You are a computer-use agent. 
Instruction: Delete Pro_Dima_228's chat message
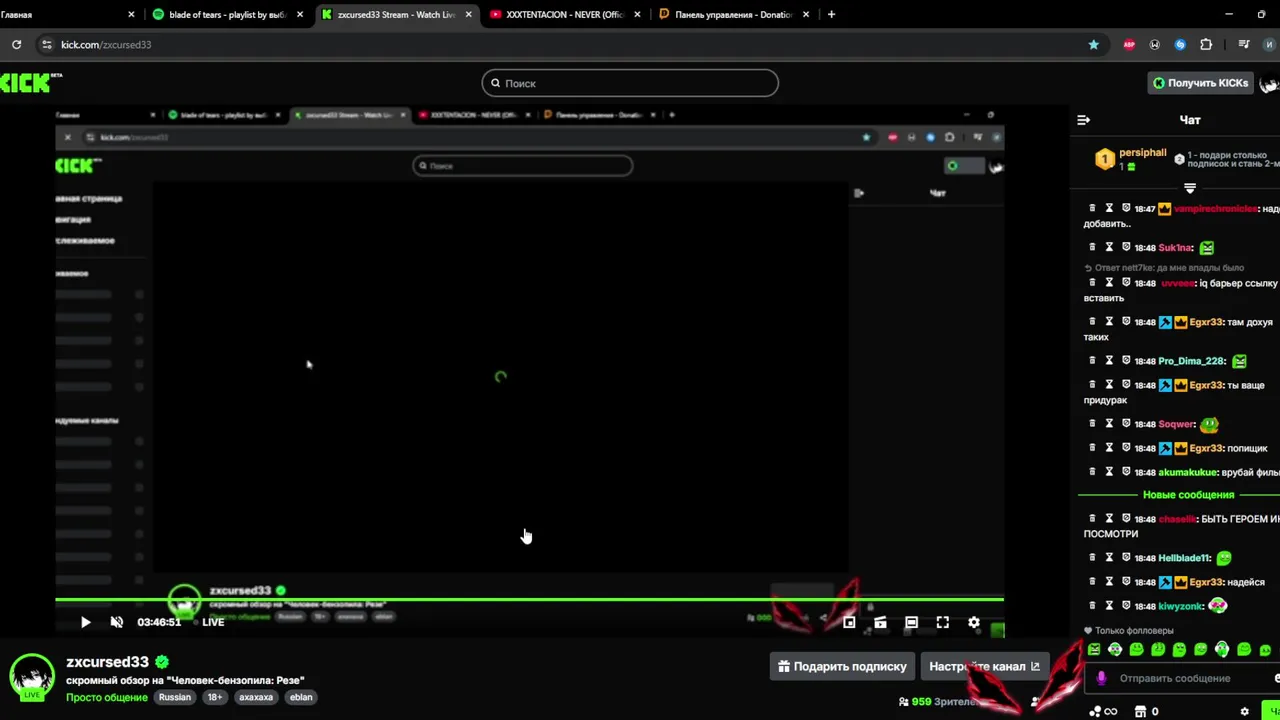pyautogui.click(x=1091, y=361)
